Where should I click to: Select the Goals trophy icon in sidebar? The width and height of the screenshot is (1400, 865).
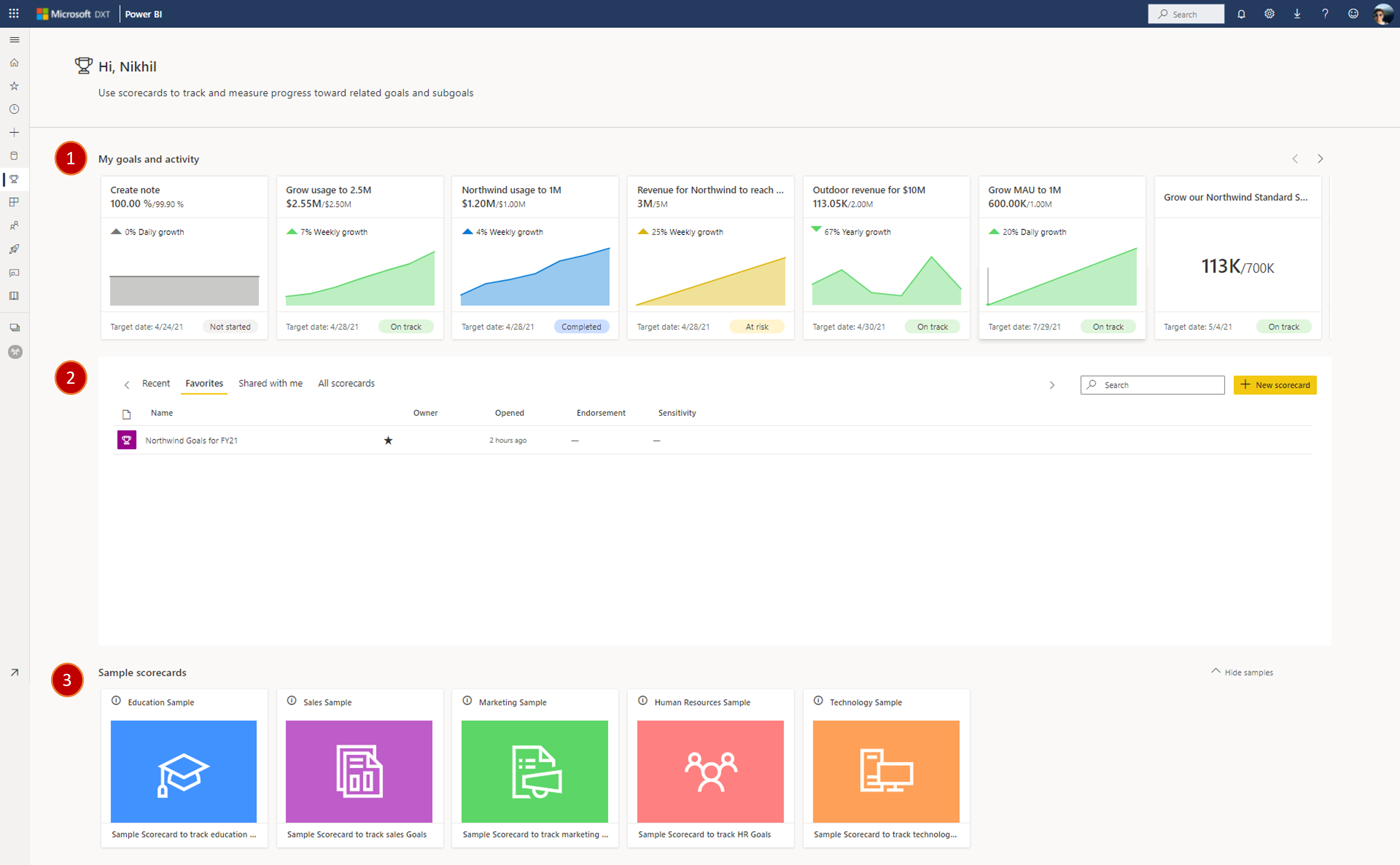pyautogui.click(x=14, y=180)
